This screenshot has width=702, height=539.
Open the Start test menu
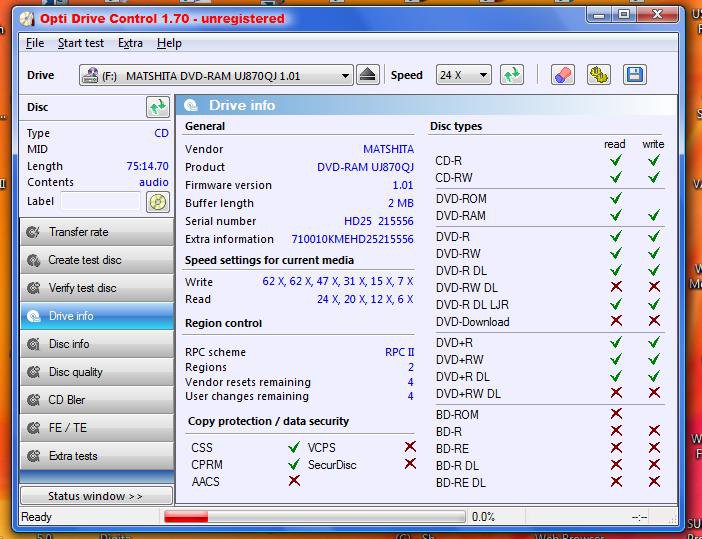pyautogui.click(x=81, y=43)
